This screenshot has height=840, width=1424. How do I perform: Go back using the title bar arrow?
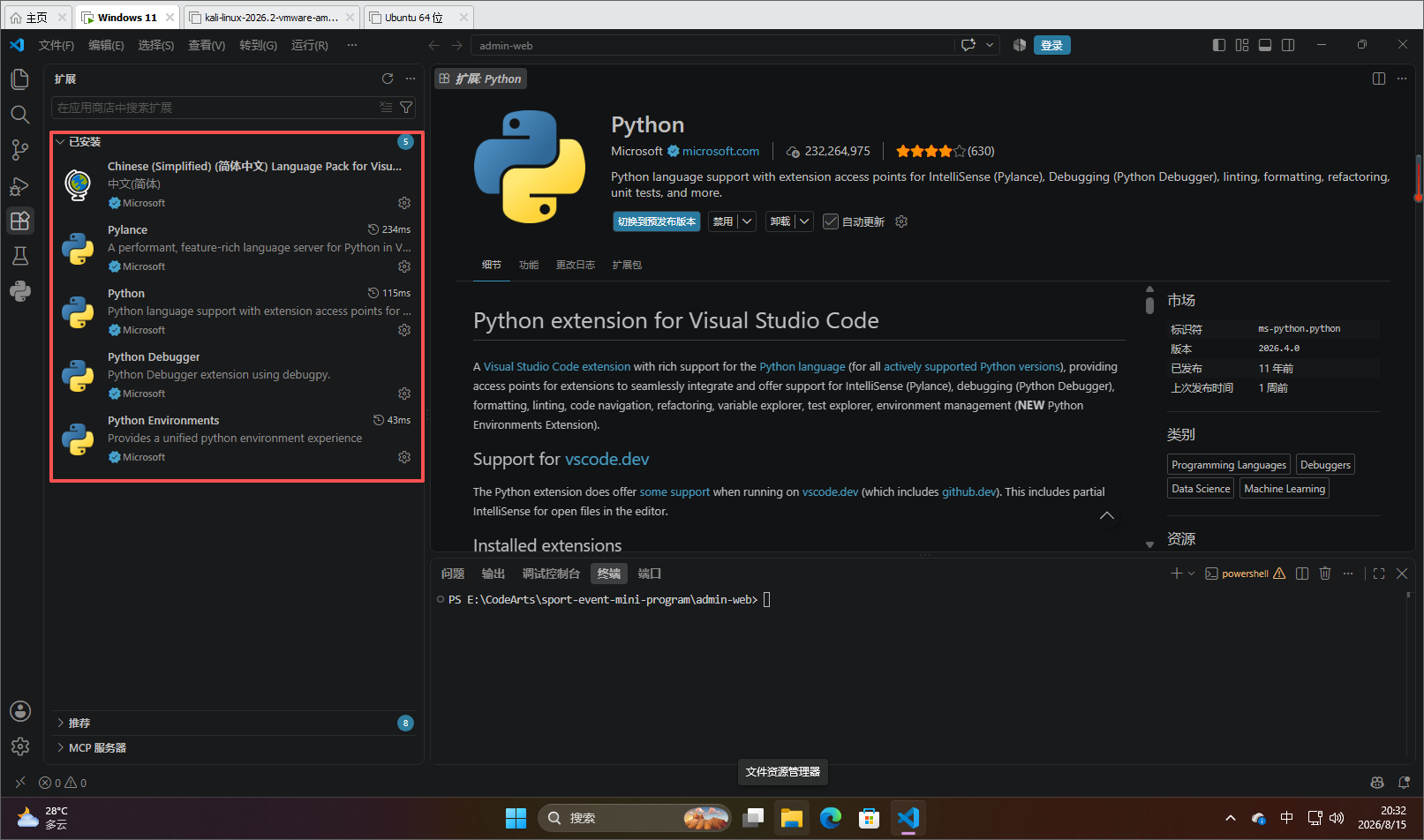pos(433,45)
